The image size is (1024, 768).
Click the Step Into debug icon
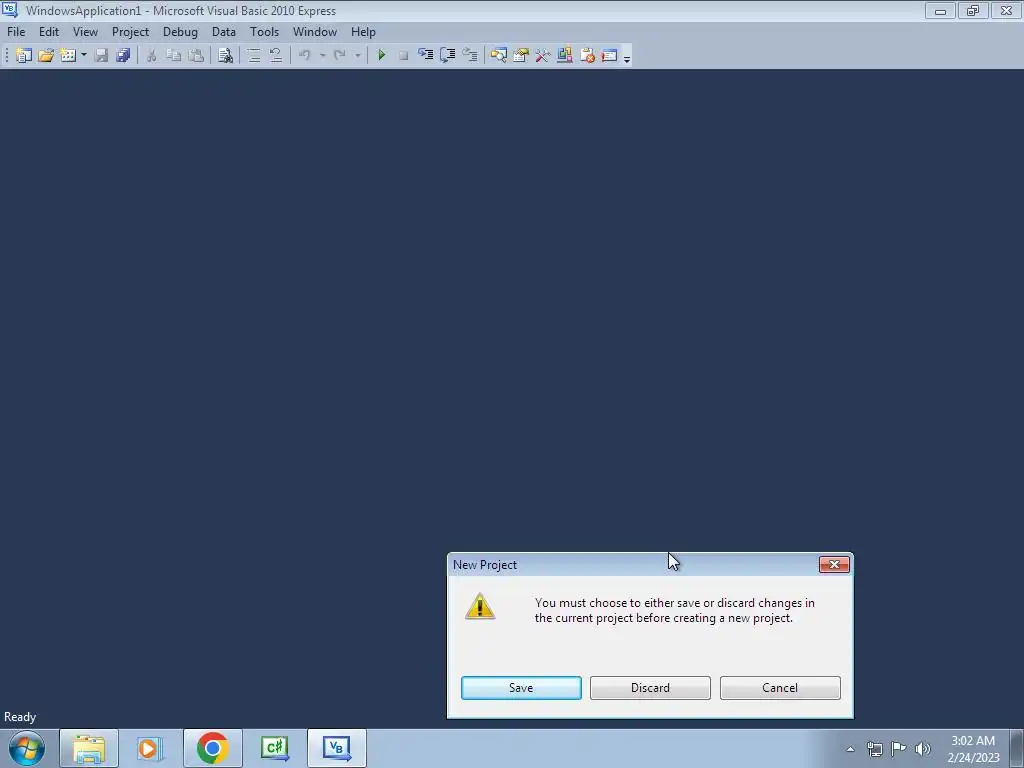pyautogui.click(x=426, y=56)
